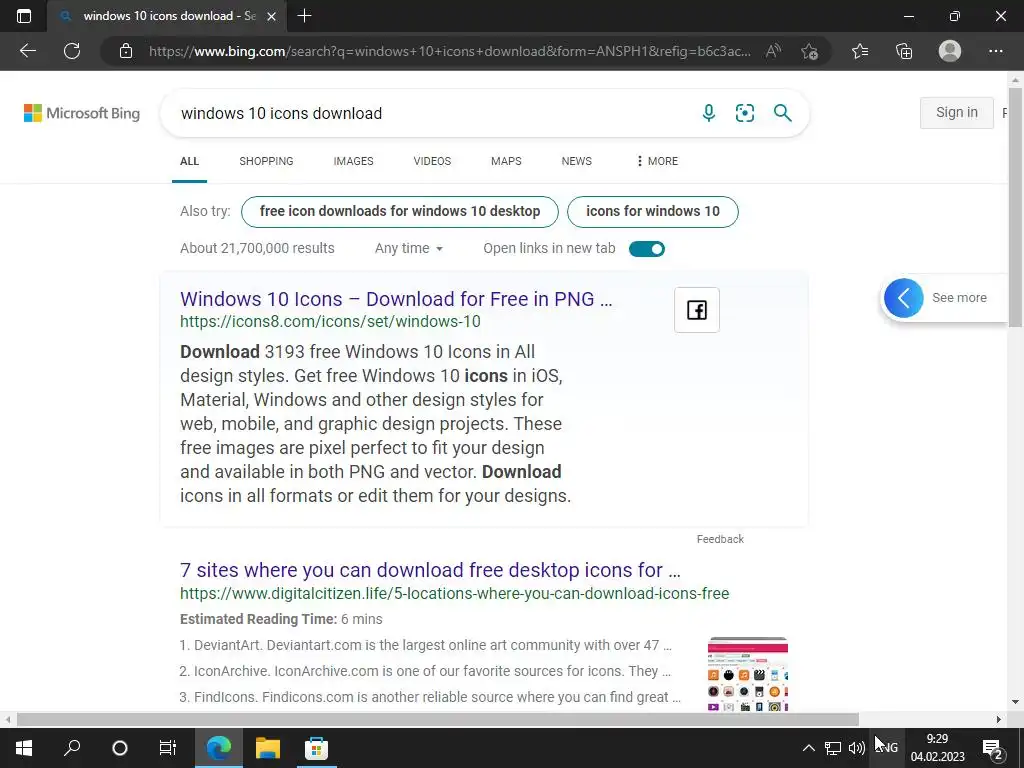1024x768 pixels.
Task: Switch to NEWS results
Action: pyautogui.click(x=577, y=161)
